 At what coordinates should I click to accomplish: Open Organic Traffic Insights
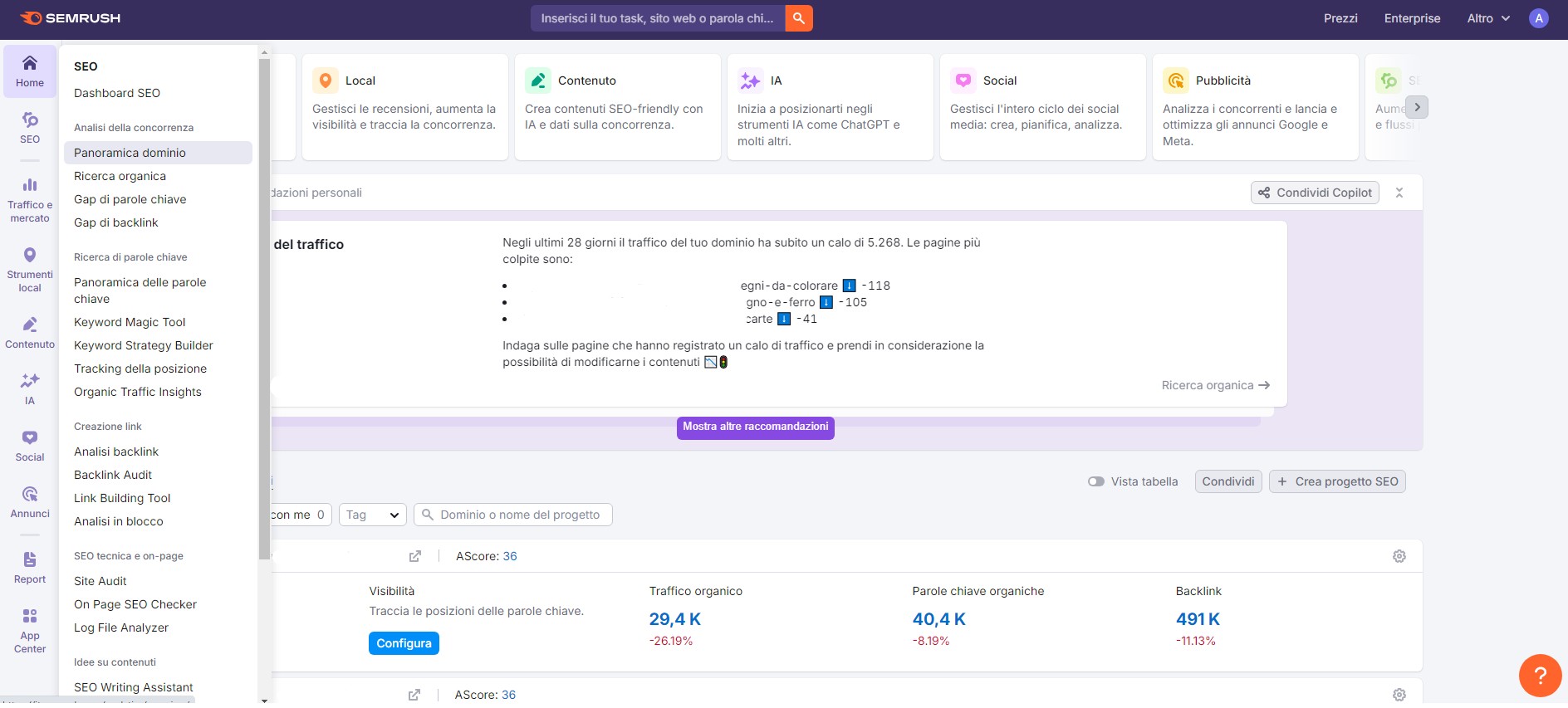pos(137,392)
